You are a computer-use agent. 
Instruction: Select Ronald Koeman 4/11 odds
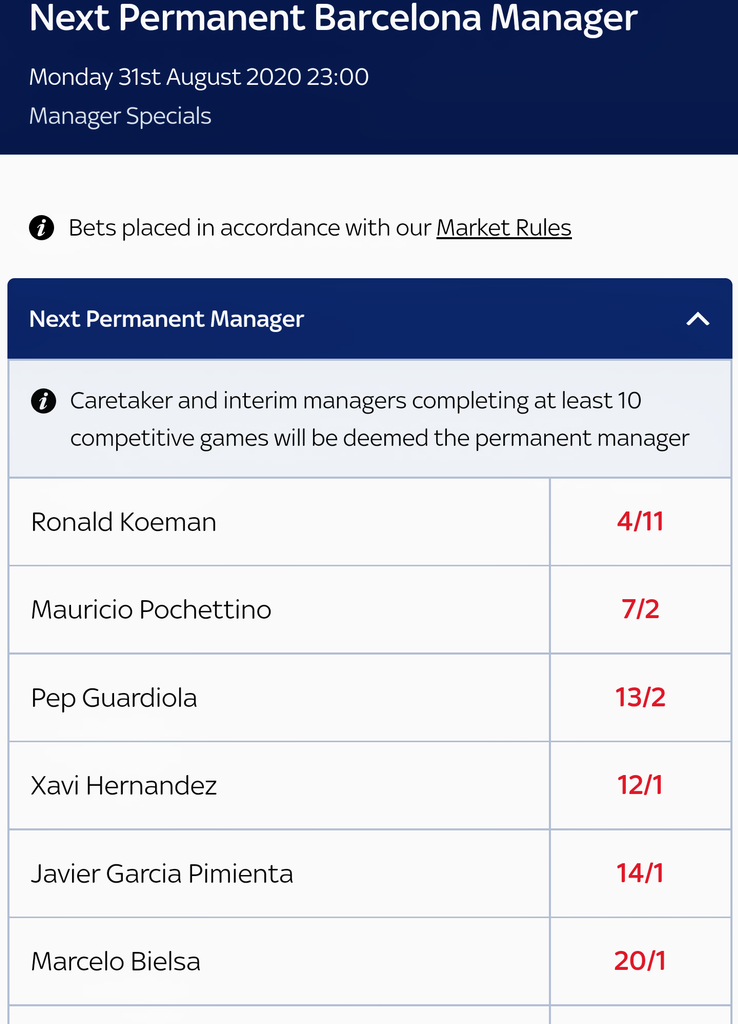(x=640, y=522)
